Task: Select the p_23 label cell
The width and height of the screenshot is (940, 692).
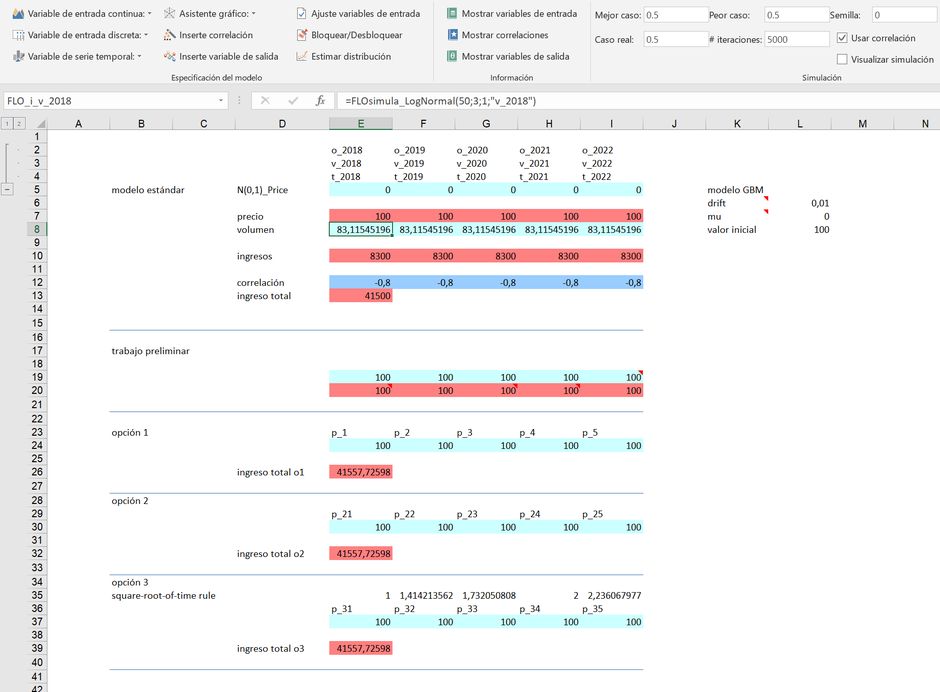Action: (x=486, y=514)
